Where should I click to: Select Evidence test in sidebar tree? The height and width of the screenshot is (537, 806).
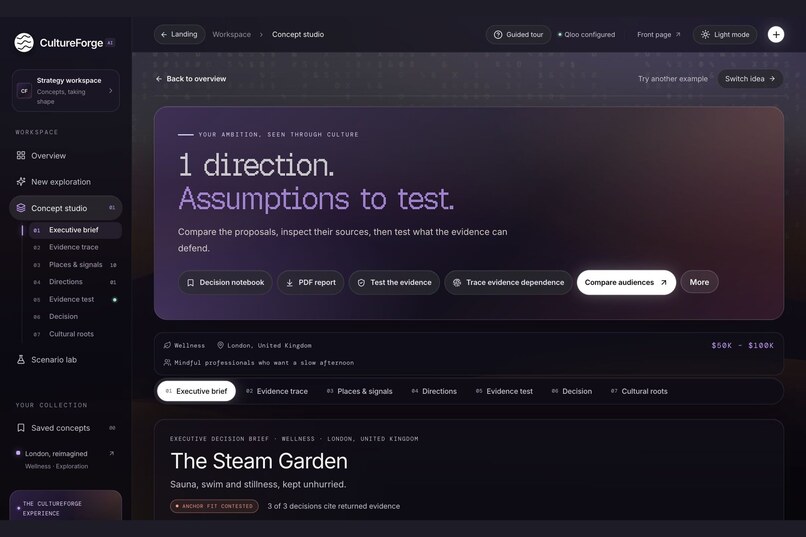pyautogui.click(x=75, y=299)
